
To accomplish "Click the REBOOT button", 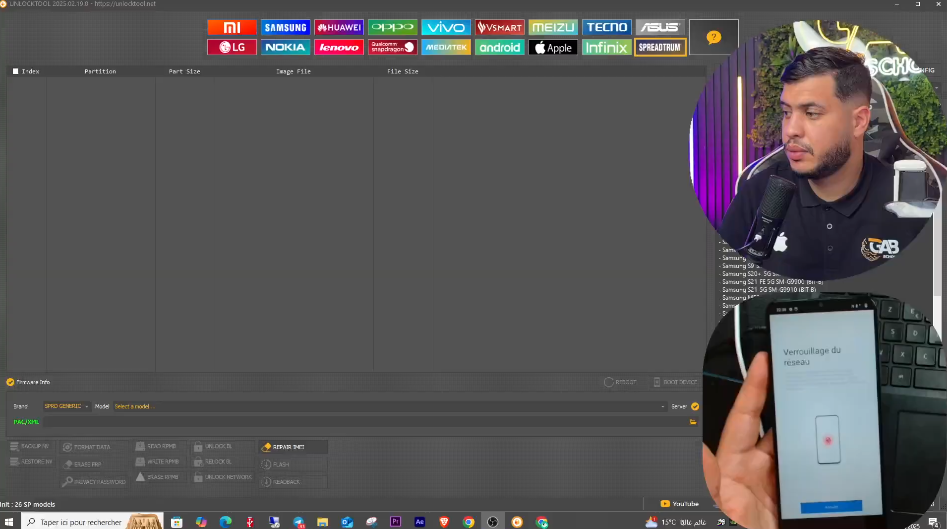I will click(620, 382).
